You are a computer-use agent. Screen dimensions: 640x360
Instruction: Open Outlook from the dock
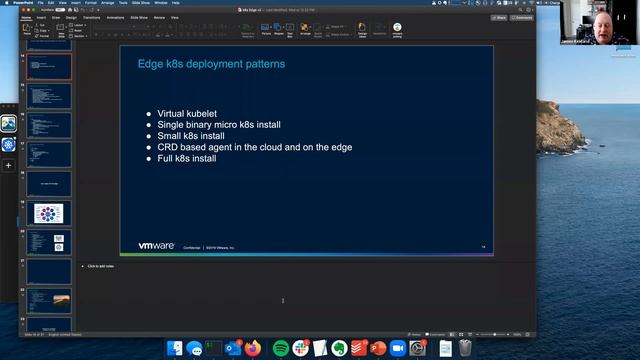click(x=233, y=348)
